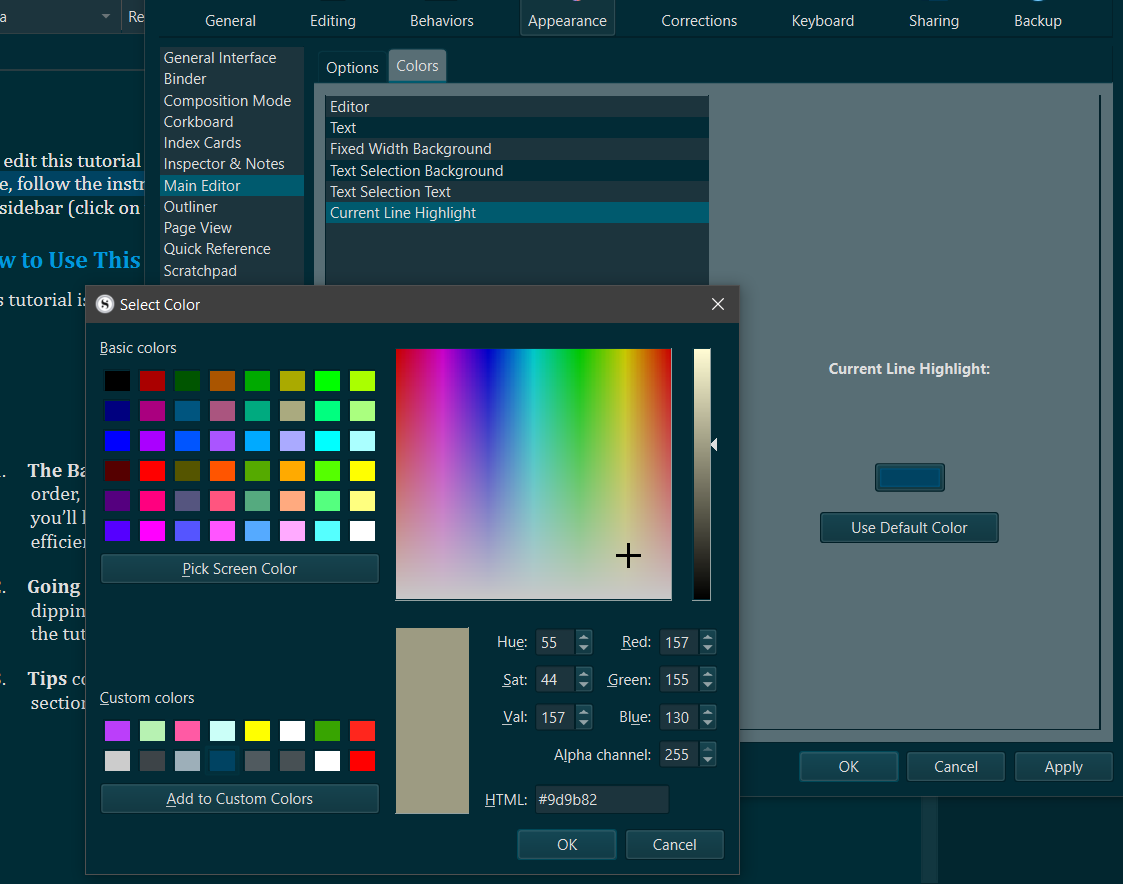
Task: Click Add to Custom Colors
Action: [240, 799]
